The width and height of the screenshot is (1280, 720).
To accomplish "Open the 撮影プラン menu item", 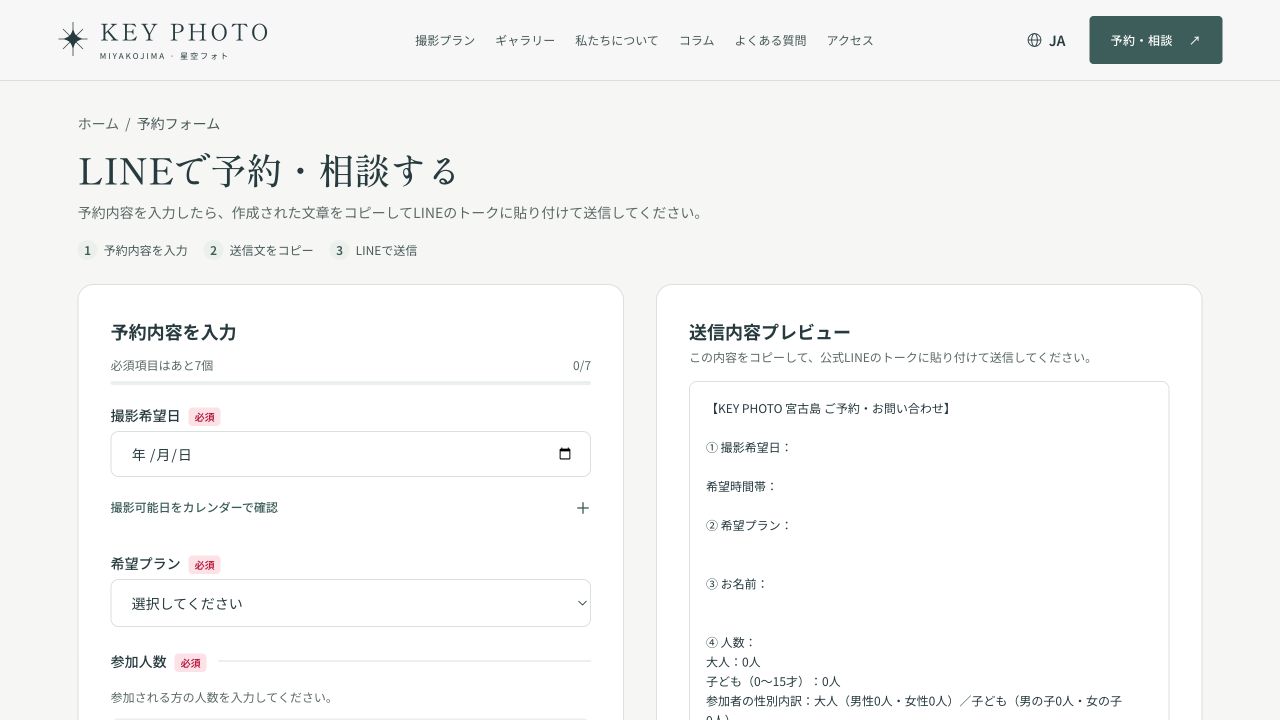I will [445, 40].
